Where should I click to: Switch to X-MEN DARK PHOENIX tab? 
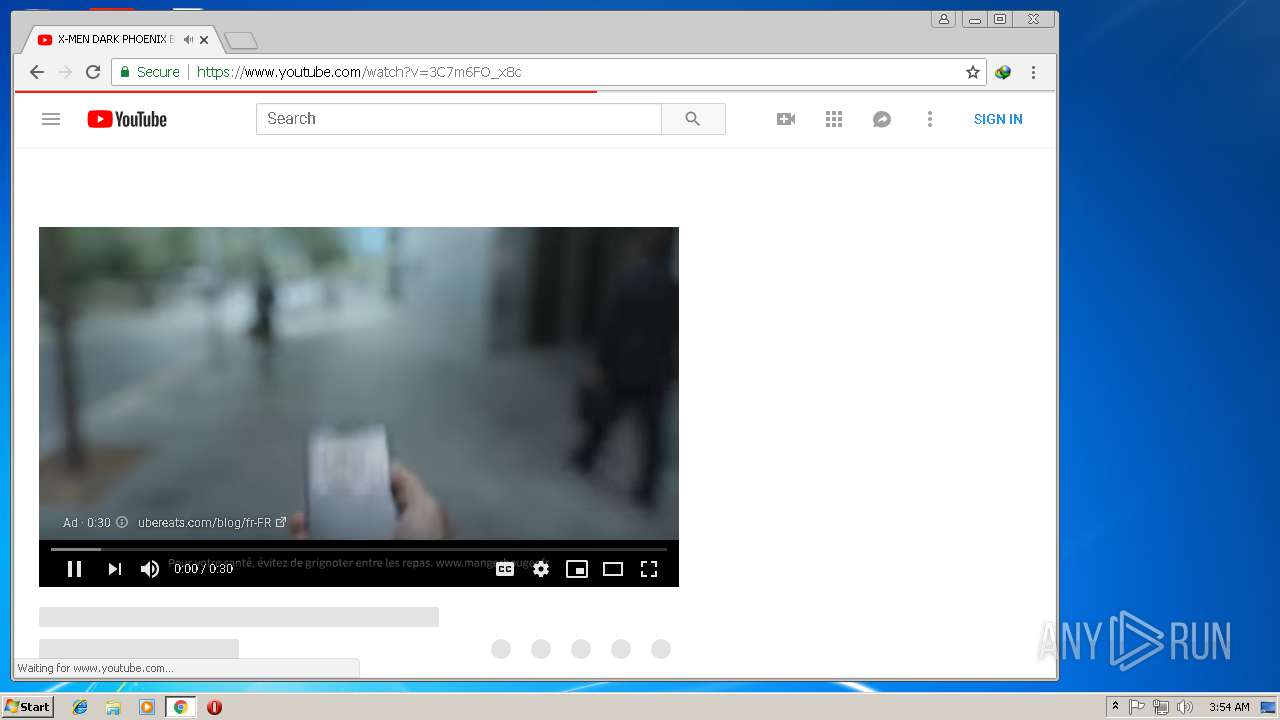click(115, 40)
